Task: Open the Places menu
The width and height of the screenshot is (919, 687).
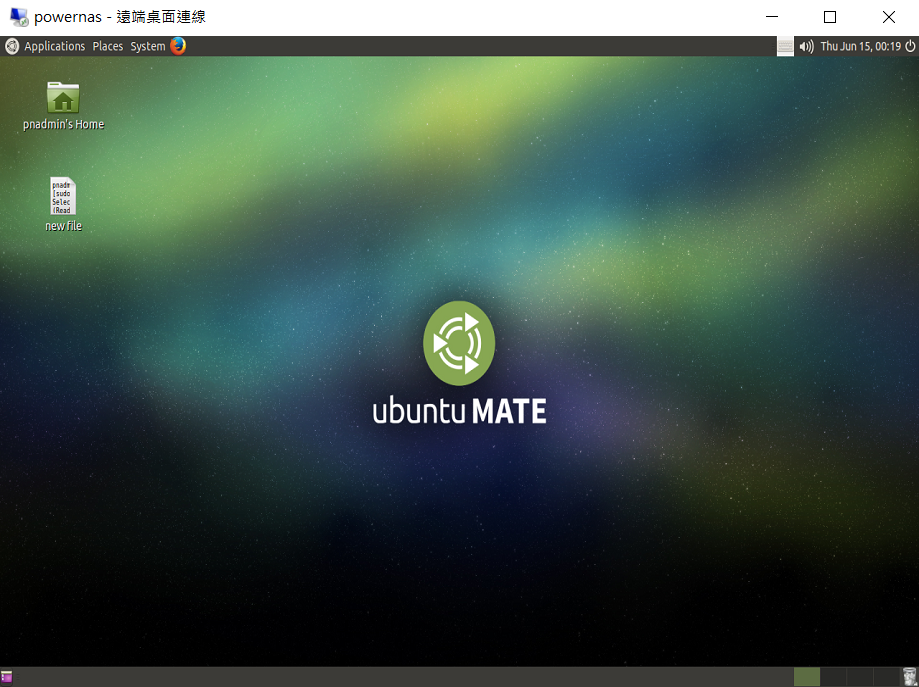Action: (x=108, y=46)
